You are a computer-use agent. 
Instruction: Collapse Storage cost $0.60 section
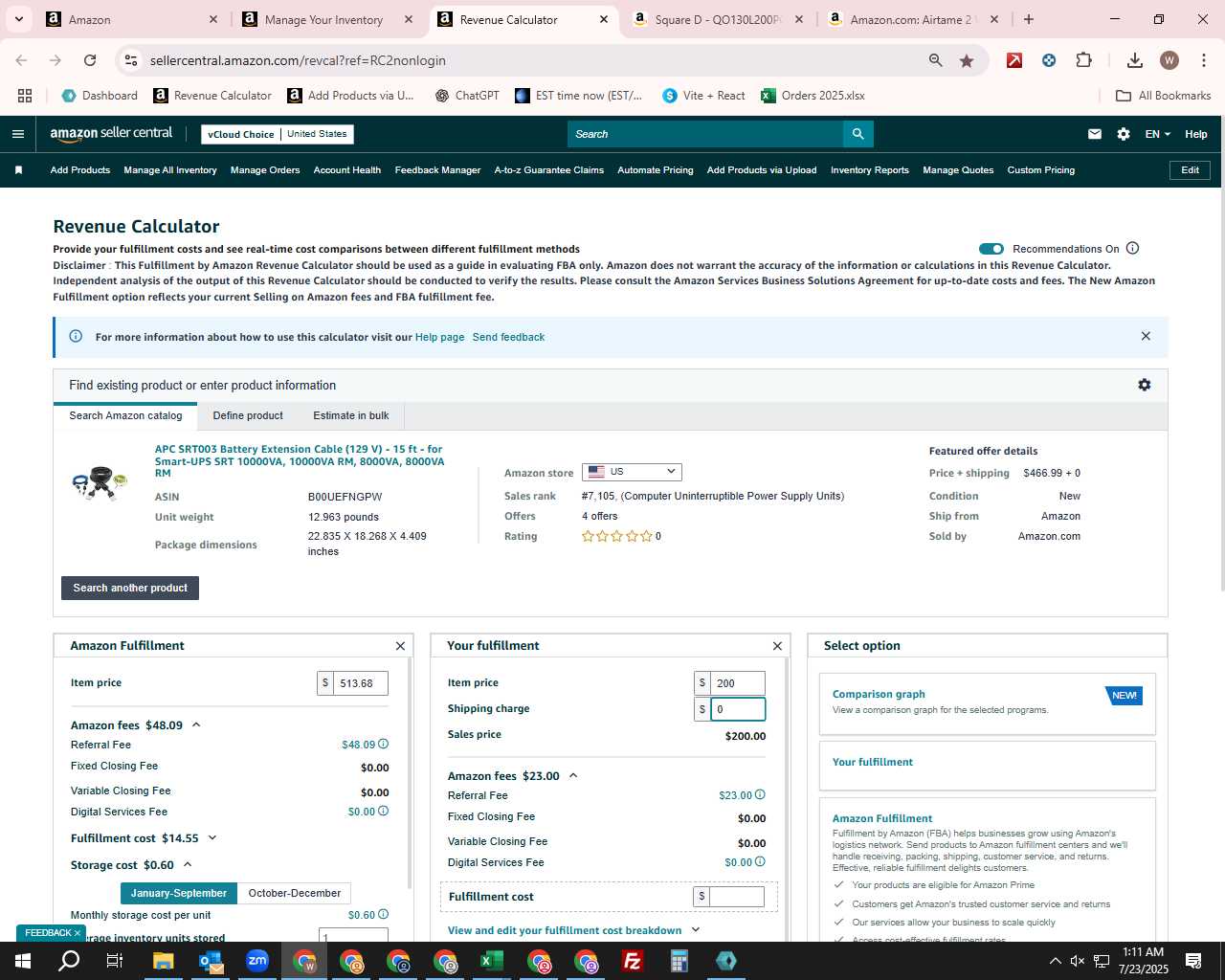tap(188, 865)
